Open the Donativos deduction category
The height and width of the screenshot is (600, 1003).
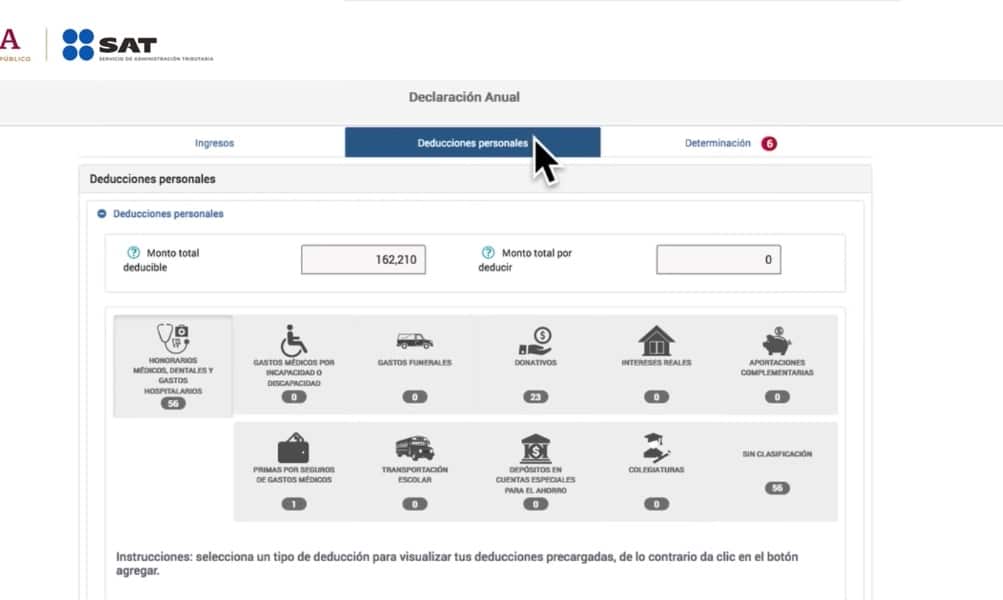point(536,342)
